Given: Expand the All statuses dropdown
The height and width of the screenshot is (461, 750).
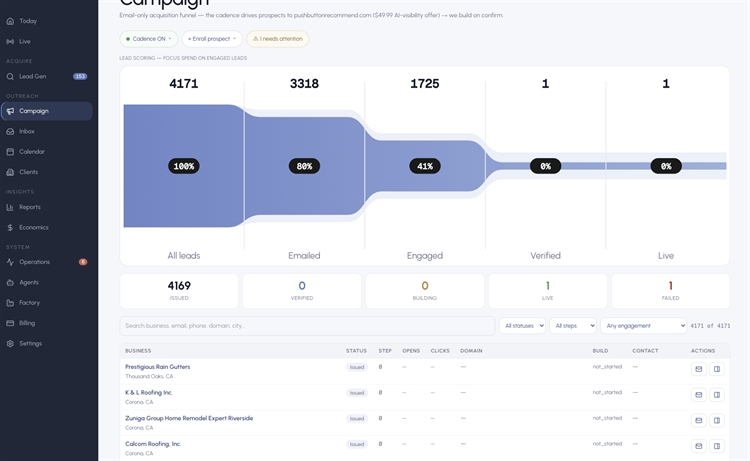Looking at the screenshot, I should click(x=522, y=326).
